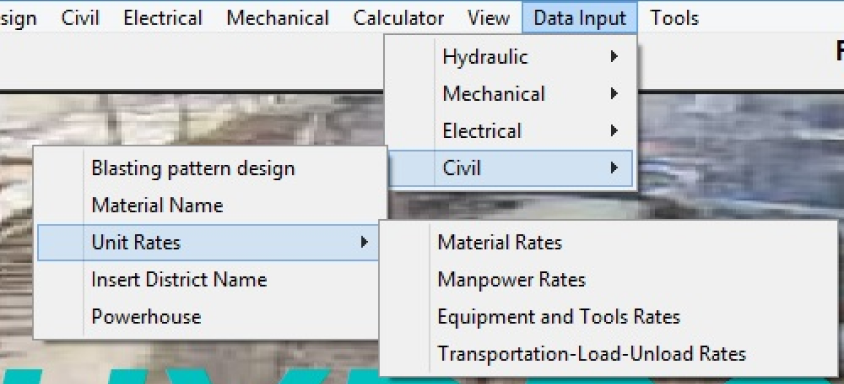Select Equipment and Tools Rates
The width and height of the screenshot is (844, 384).
point(608,317)
